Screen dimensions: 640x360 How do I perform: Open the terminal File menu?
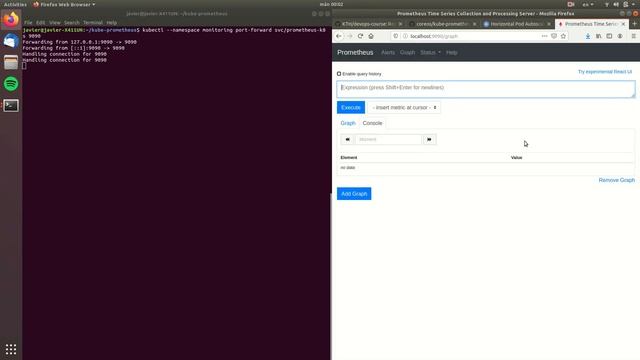pos(28,23)
